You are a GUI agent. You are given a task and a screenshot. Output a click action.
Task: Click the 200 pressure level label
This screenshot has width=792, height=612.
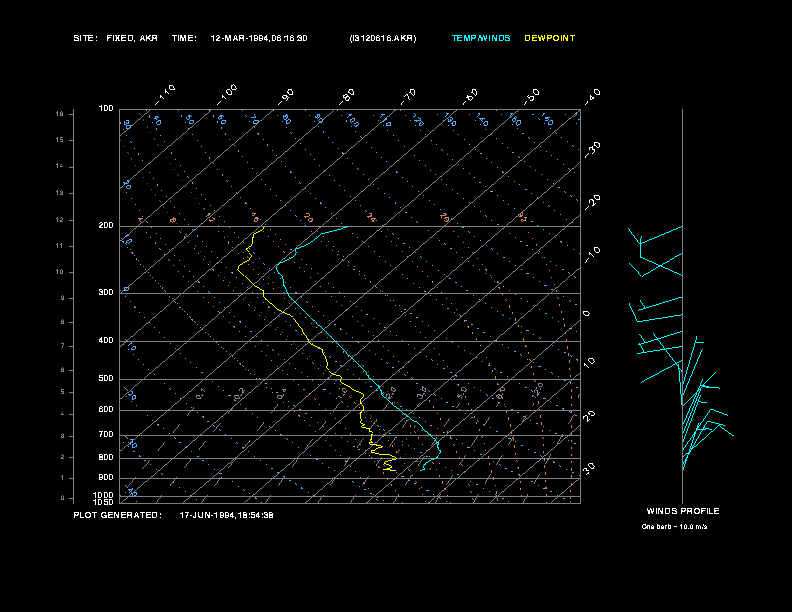pyautogui.click(x=106, y=226)
